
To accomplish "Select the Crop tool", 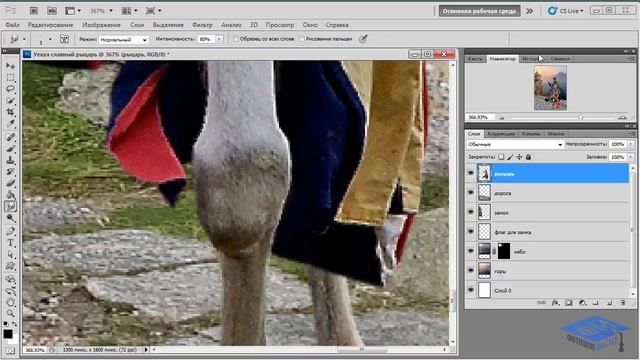I will [11, 112].
